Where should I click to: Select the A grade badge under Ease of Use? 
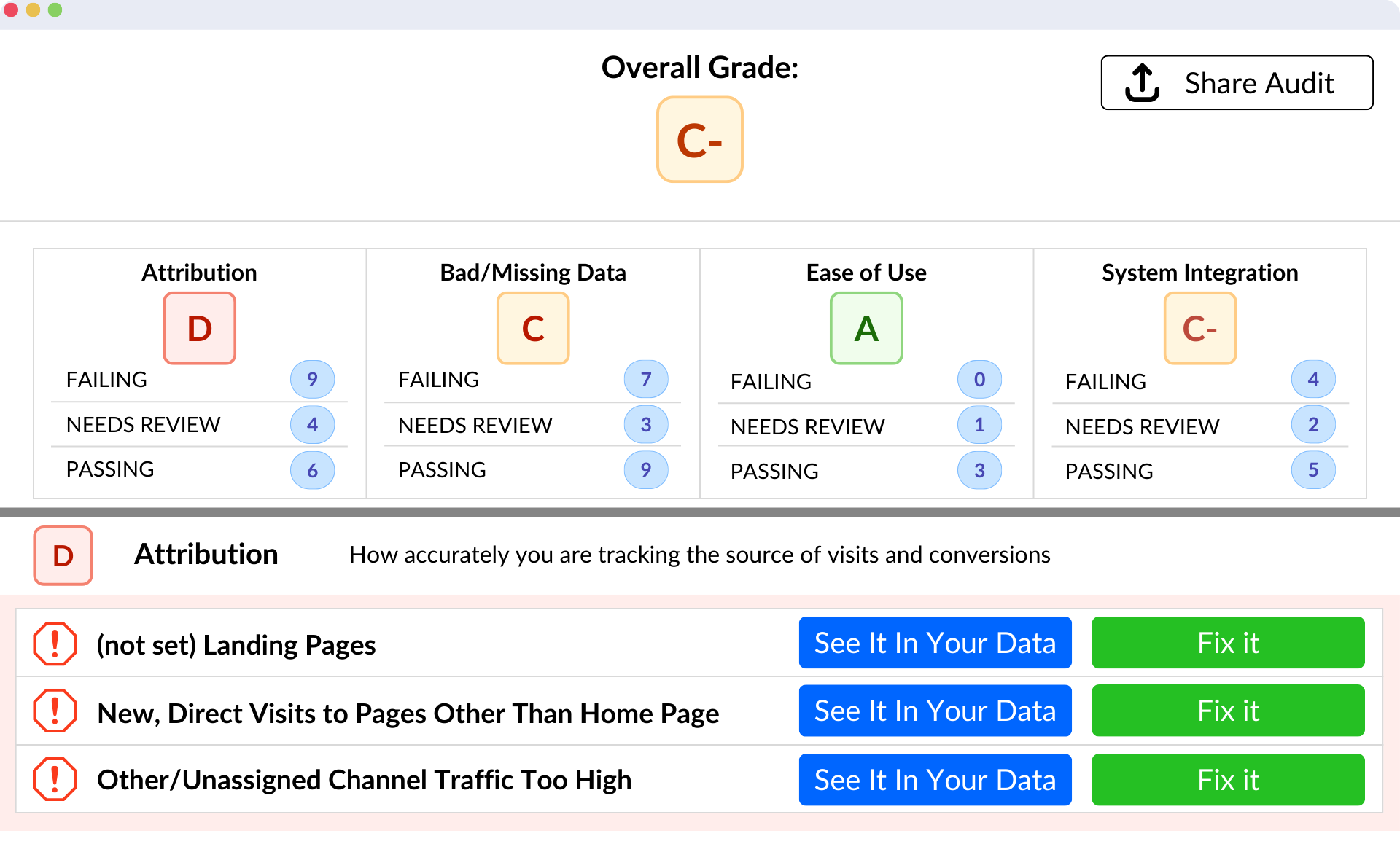click(x=866, y=328)
